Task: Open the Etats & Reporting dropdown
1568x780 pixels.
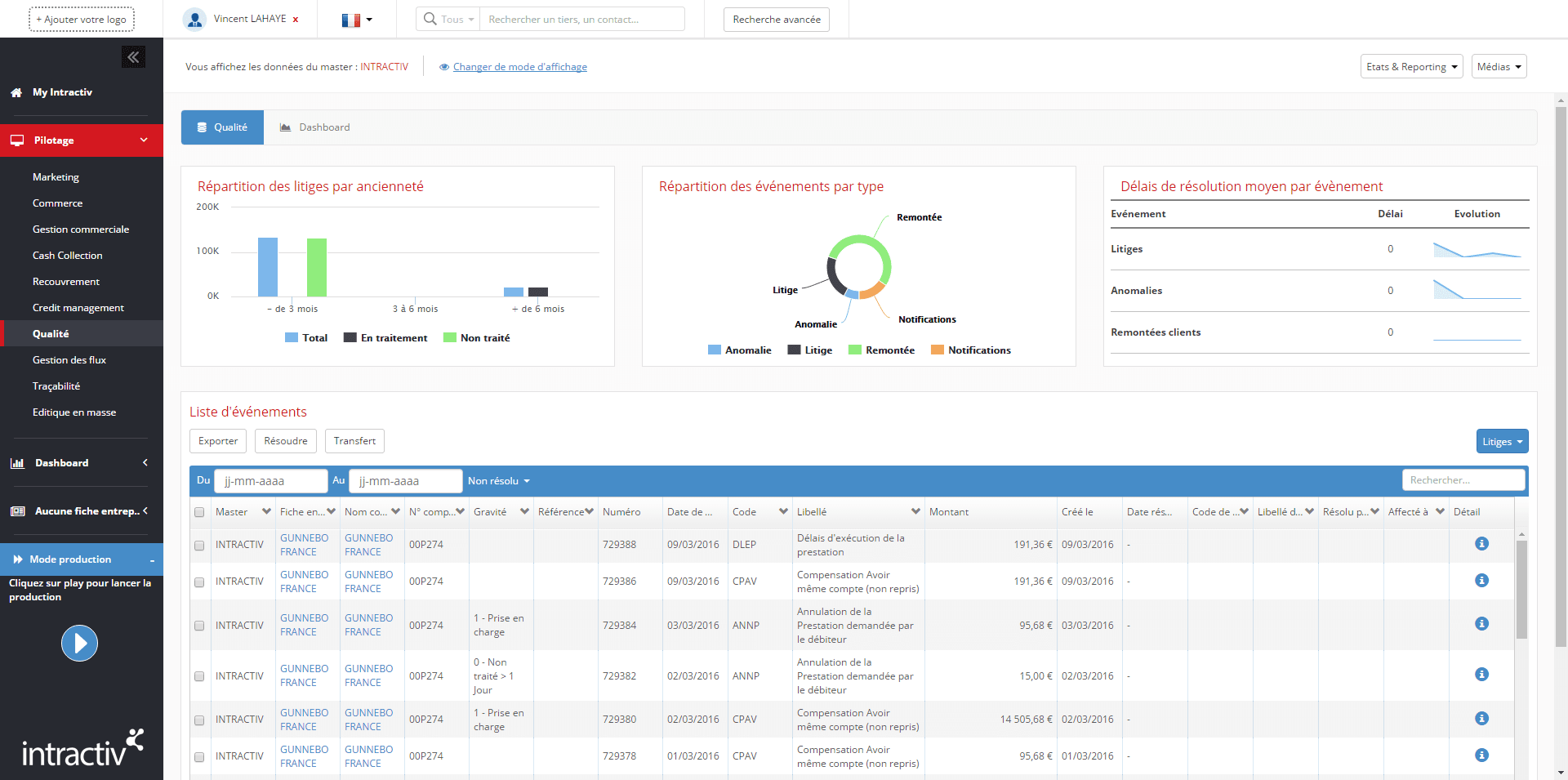Action: click(1411, 67)
